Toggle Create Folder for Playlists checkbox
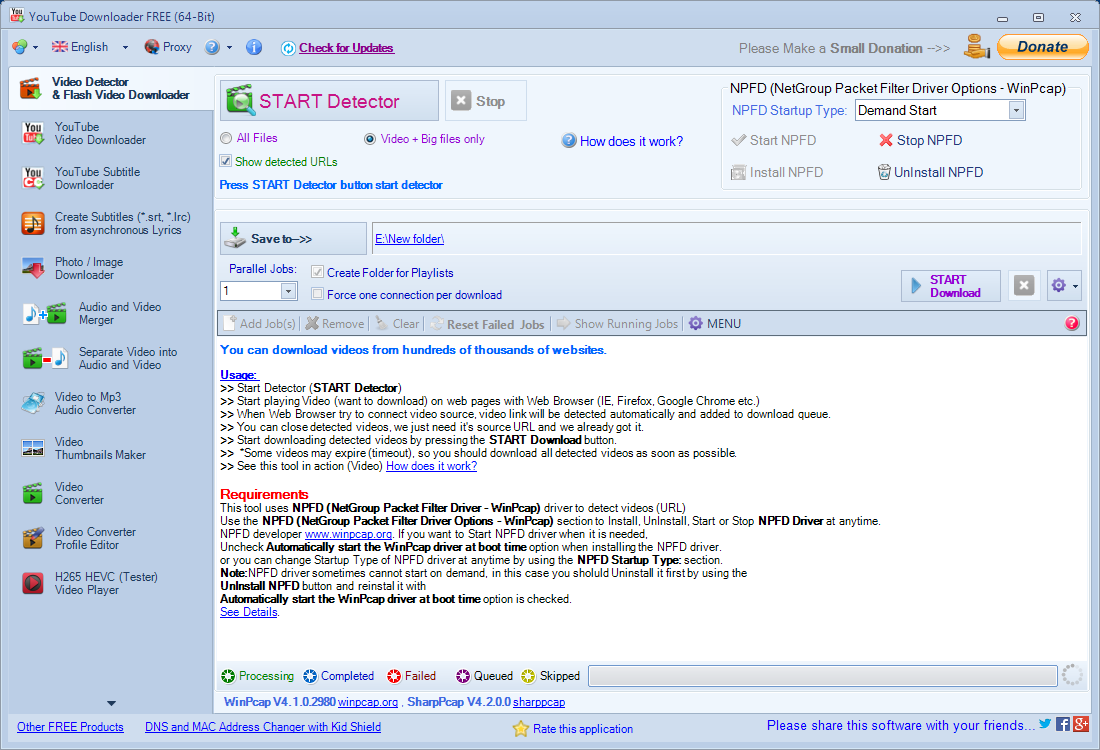The image size is (1100, 750). pyautogui.click(x=317, y=272)
